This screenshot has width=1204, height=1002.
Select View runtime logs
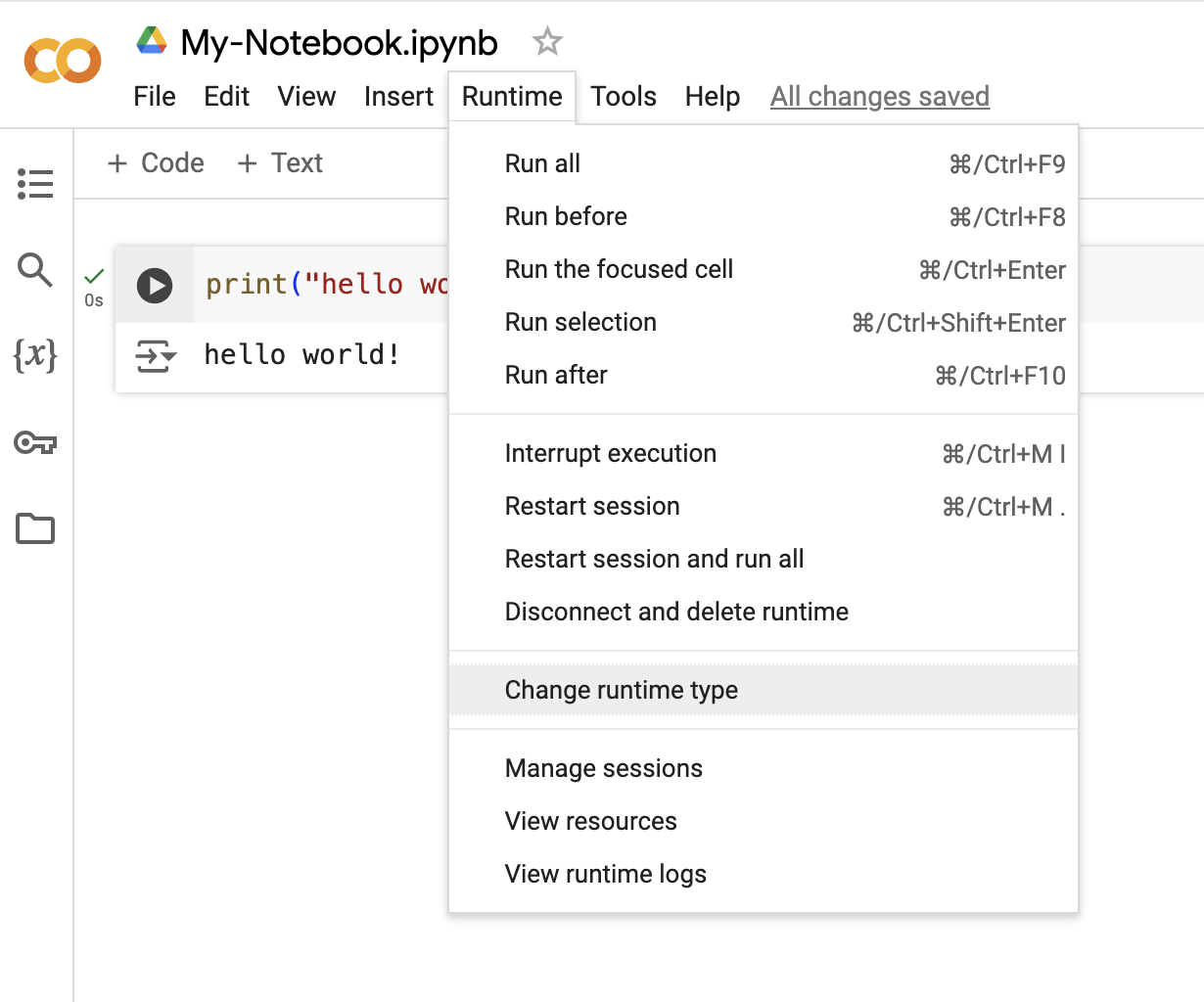(x=605, y=874)
